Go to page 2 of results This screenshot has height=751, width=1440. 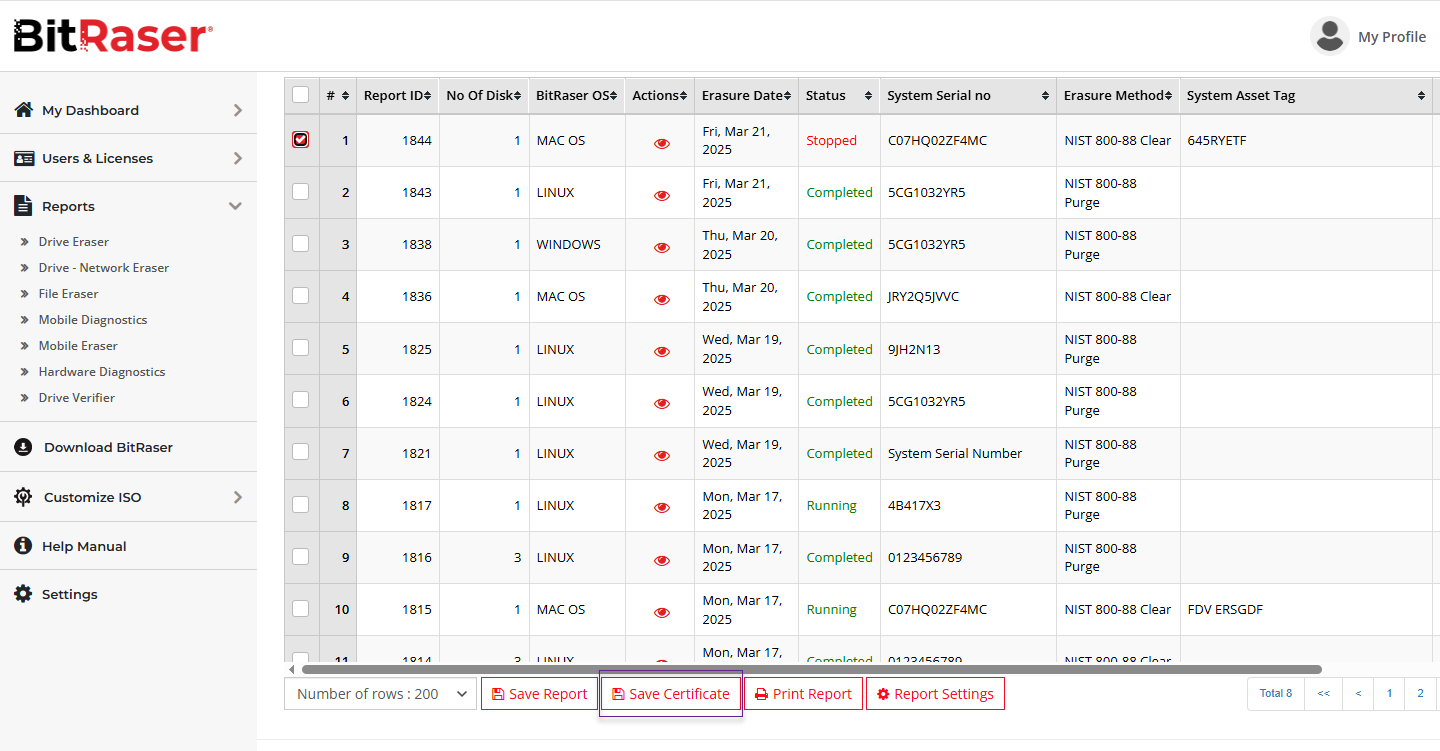click(1420, 693)
